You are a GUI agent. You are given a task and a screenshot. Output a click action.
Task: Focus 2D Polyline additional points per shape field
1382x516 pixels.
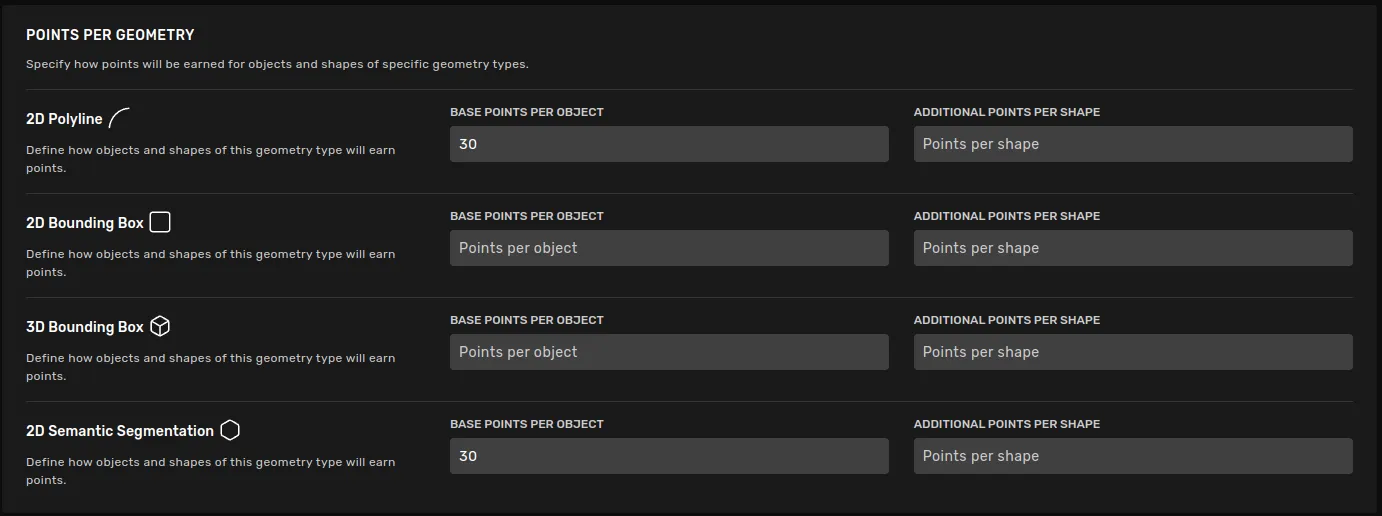(1133, 144)
